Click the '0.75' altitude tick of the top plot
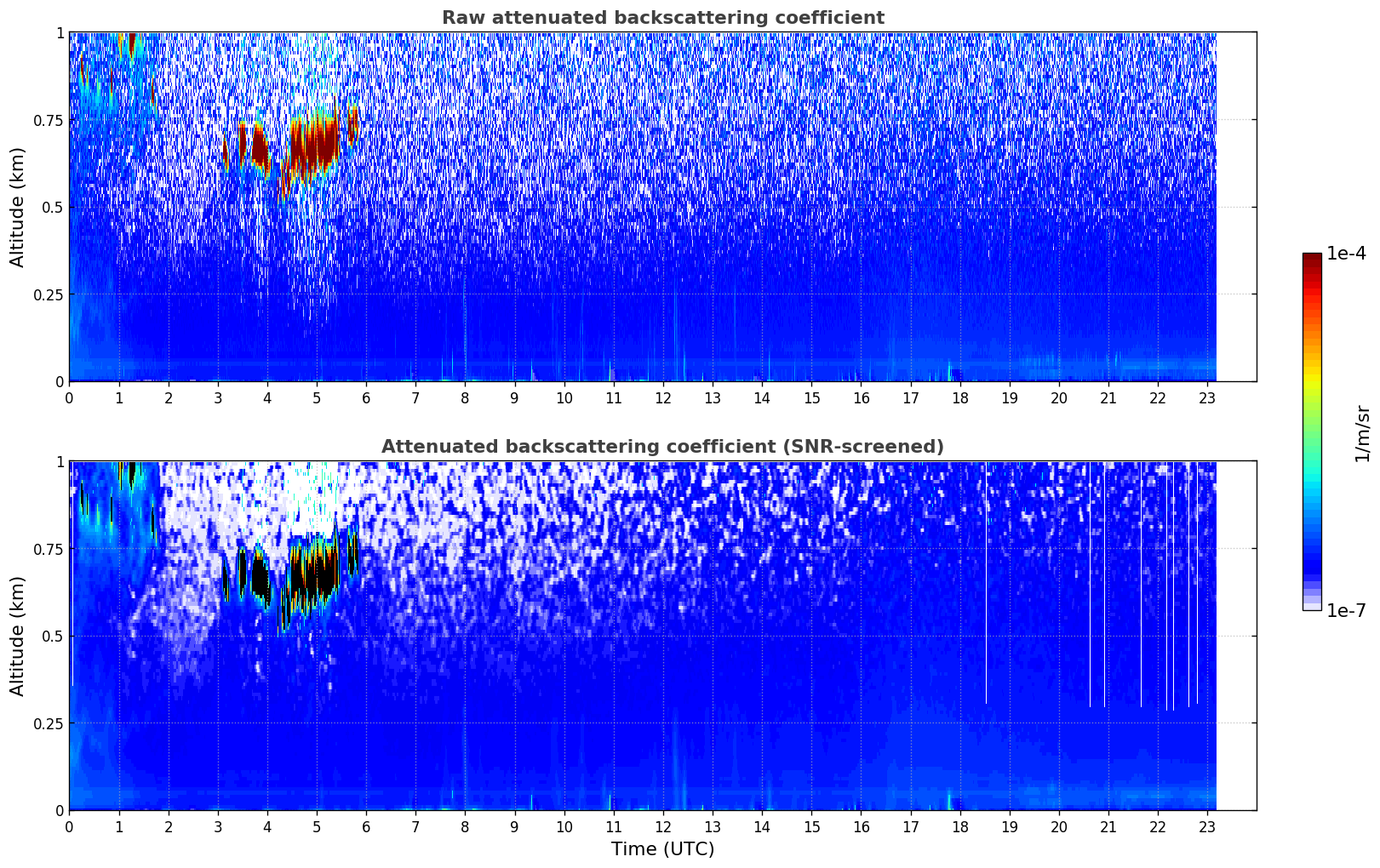 click(49, 120)
